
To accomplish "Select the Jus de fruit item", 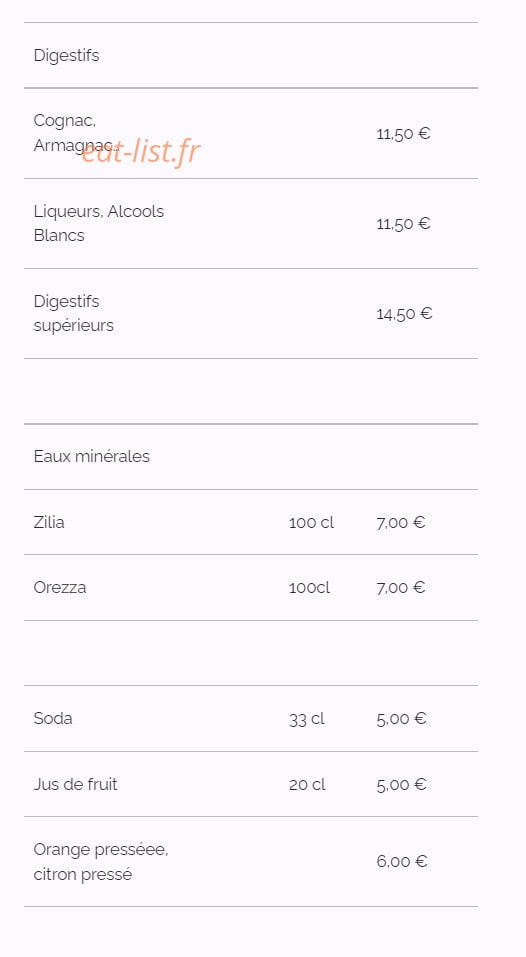I will (76, 784).
